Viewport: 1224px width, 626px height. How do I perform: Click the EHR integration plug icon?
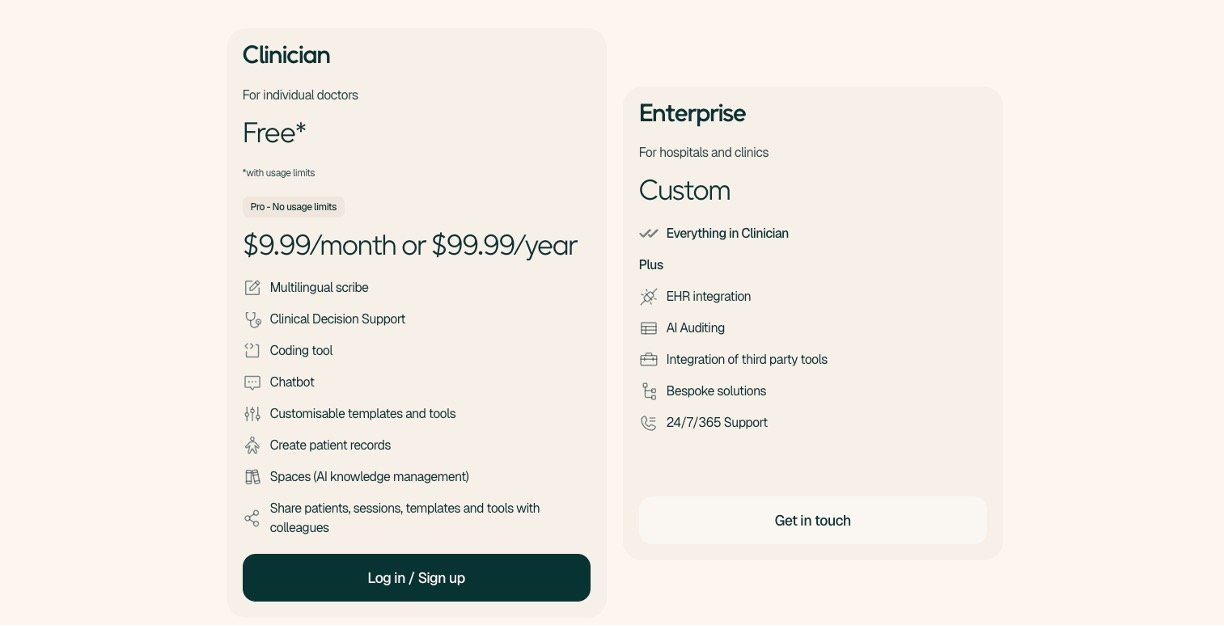click(648, 297)
